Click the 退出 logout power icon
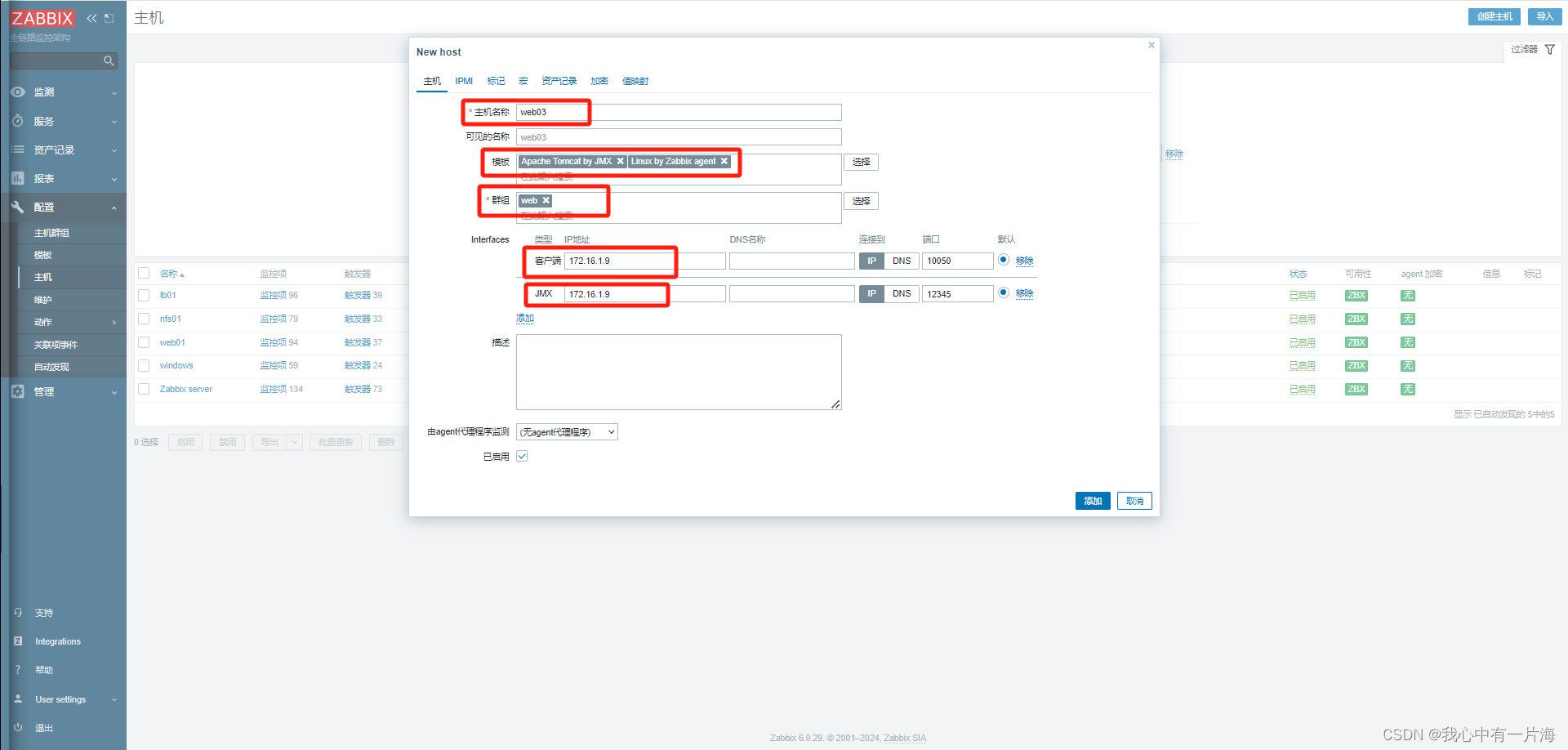1568x750 pixels. point(18,727)
